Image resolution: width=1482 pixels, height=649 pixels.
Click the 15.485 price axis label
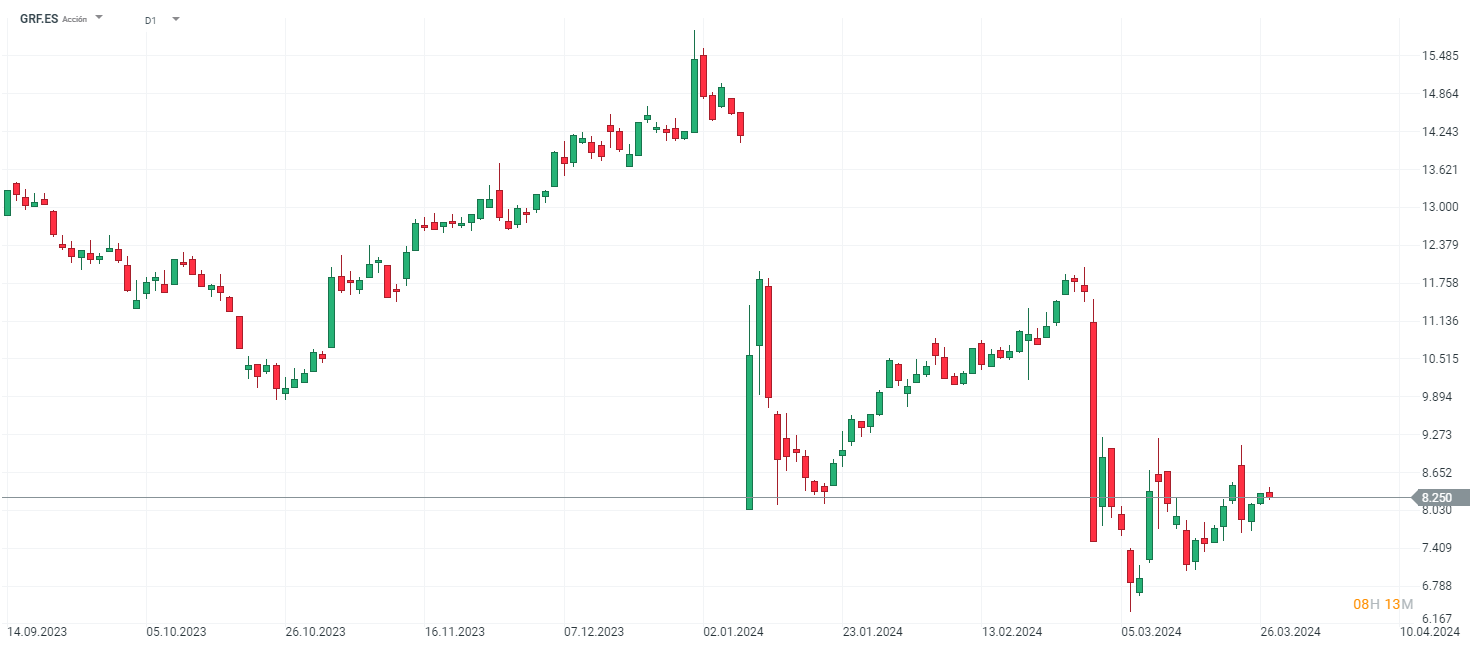pyautogui.click(x=1438, y=56)
